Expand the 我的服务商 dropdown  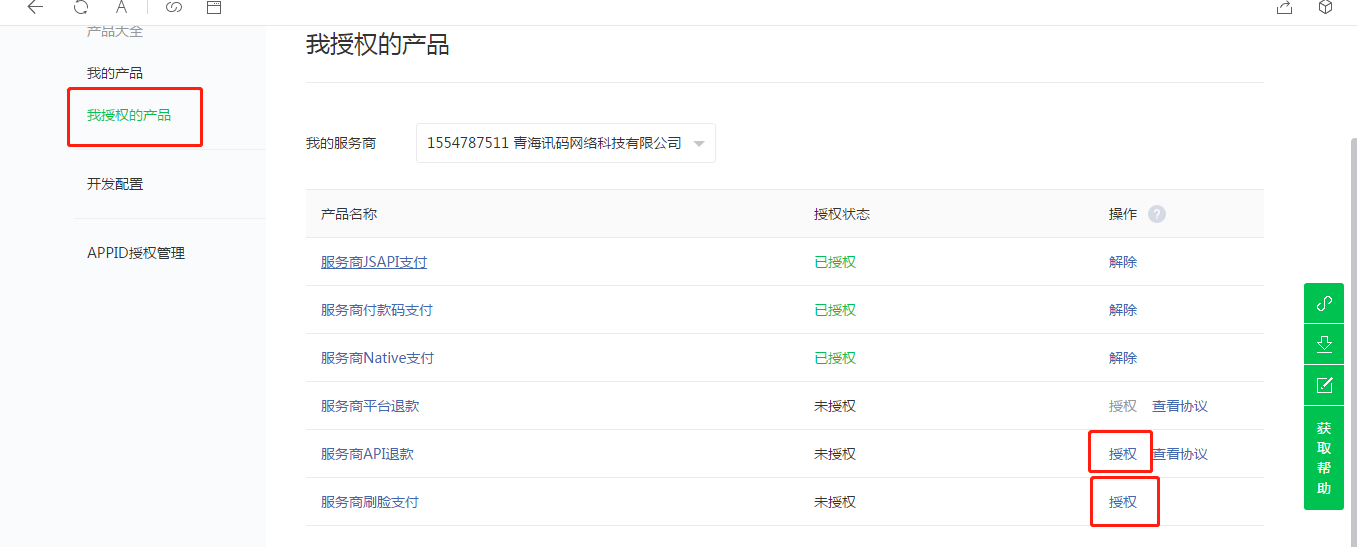(566, 143)
